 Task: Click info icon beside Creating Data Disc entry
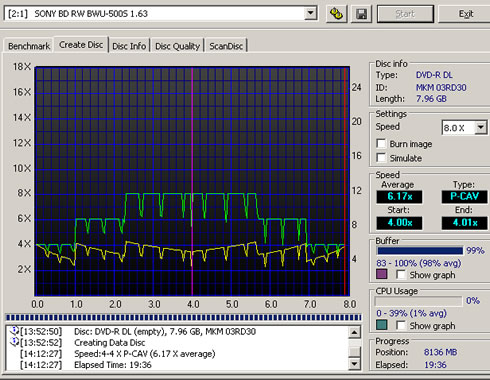pos(14,342)
